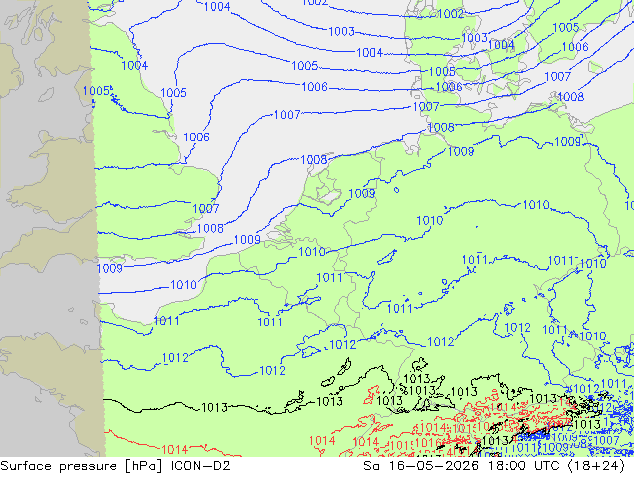The height and width of the screenshot is (490, 634).
Task: Click the "(18+24)" forecast offset text
Action: click(596, 466)
